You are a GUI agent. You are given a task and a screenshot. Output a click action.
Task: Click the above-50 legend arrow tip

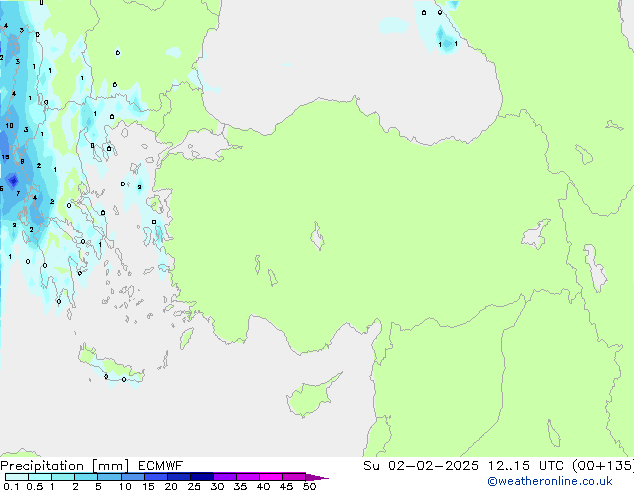coord(317,477)
